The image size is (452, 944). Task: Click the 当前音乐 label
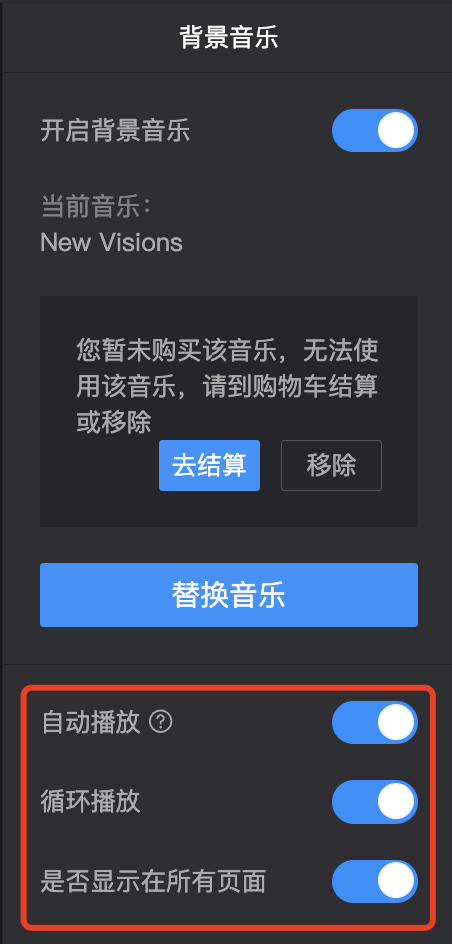95,208
